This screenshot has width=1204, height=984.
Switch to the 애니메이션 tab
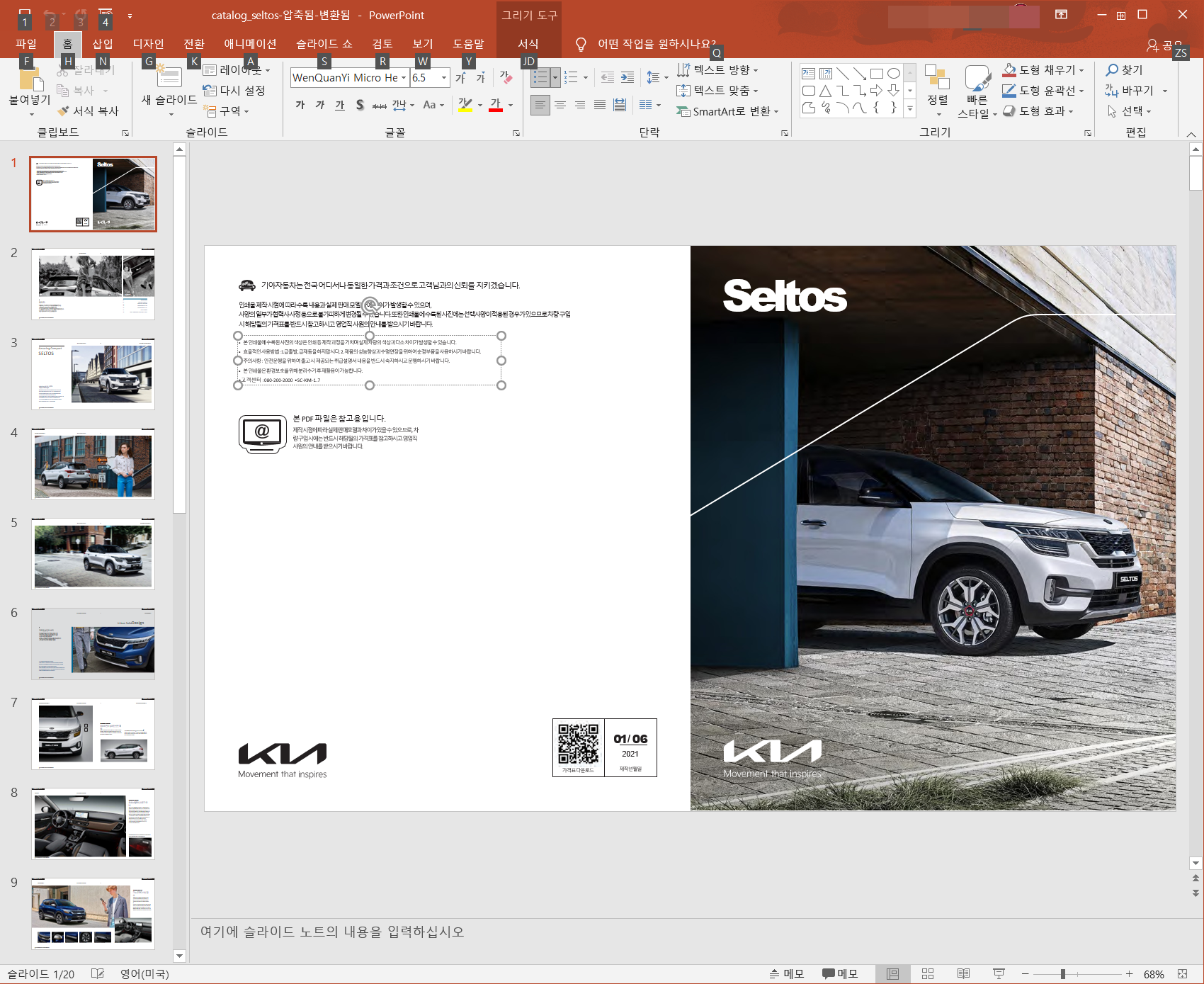coord(250,44)
